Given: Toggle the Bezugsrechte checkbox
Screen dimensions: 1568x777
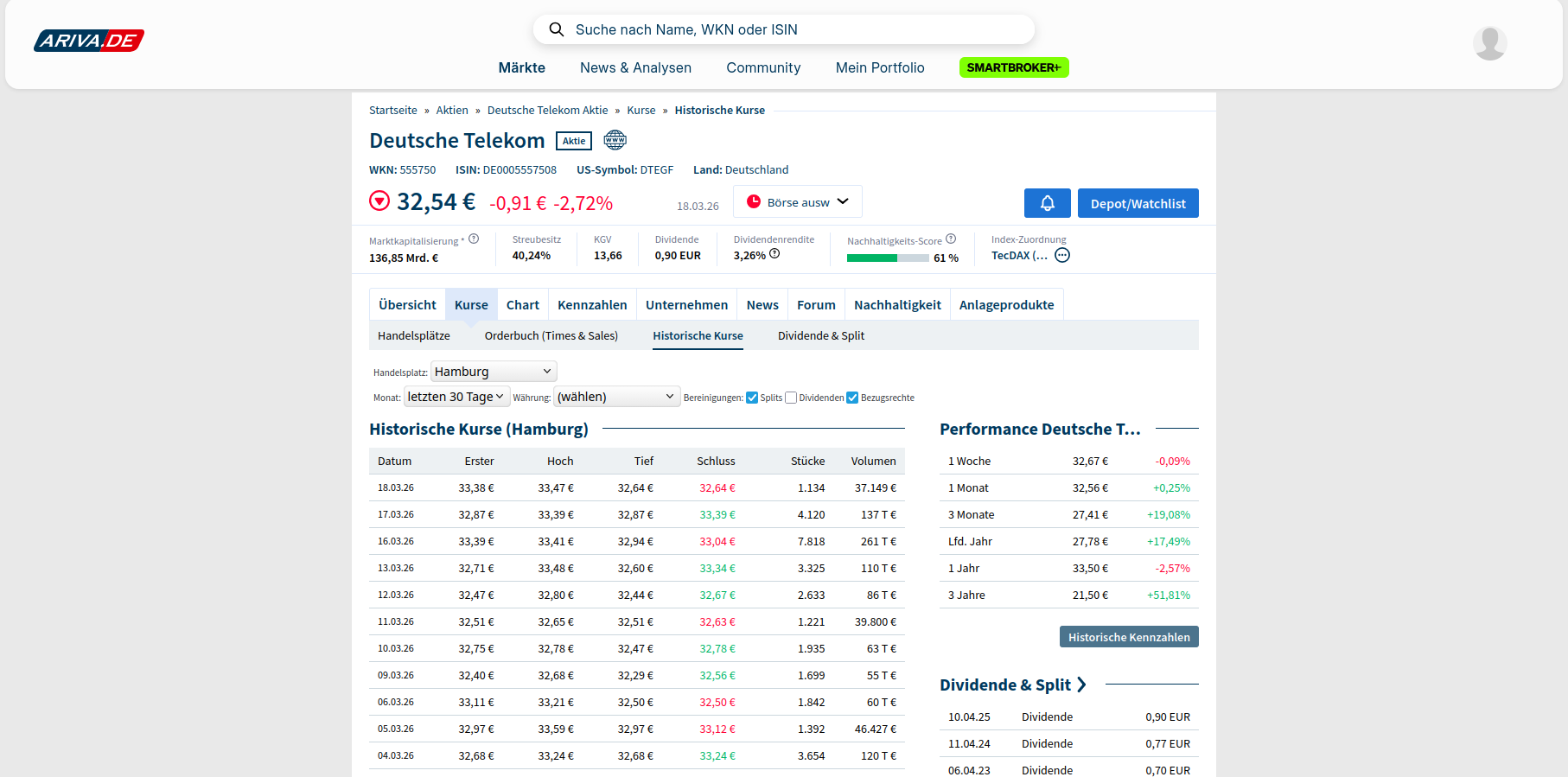Looking at the screenshot, I should (x=852, y=398).
